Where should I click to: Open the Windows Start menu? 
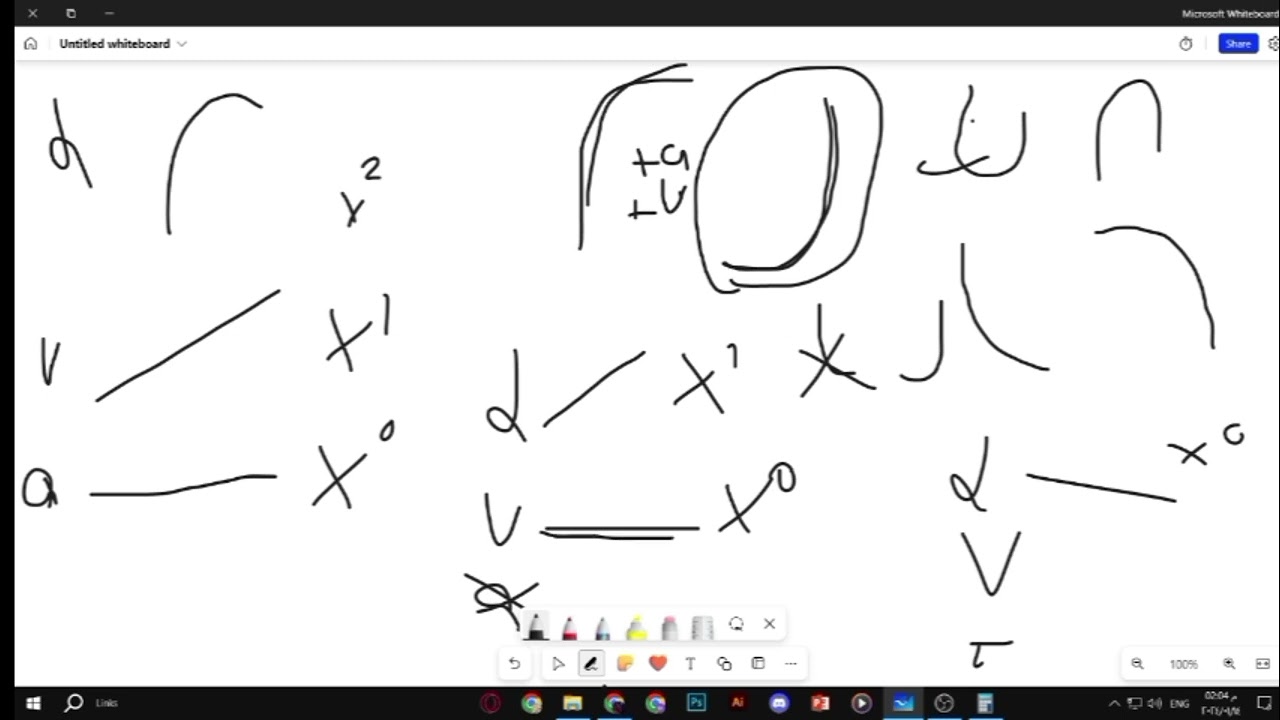tap(32, 703)
